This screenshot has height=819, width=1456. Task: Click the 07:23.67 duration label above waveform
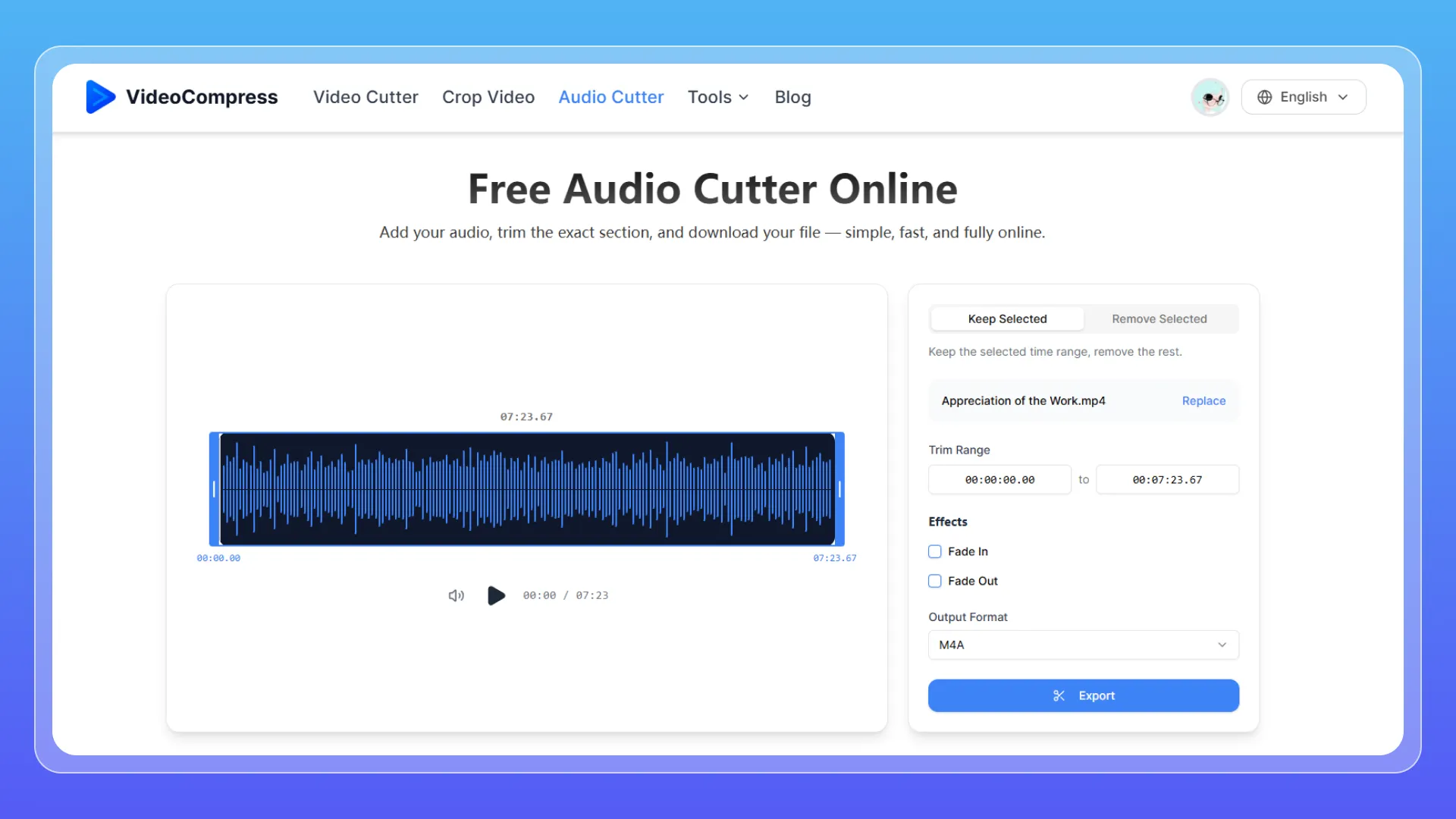point(526,416)
